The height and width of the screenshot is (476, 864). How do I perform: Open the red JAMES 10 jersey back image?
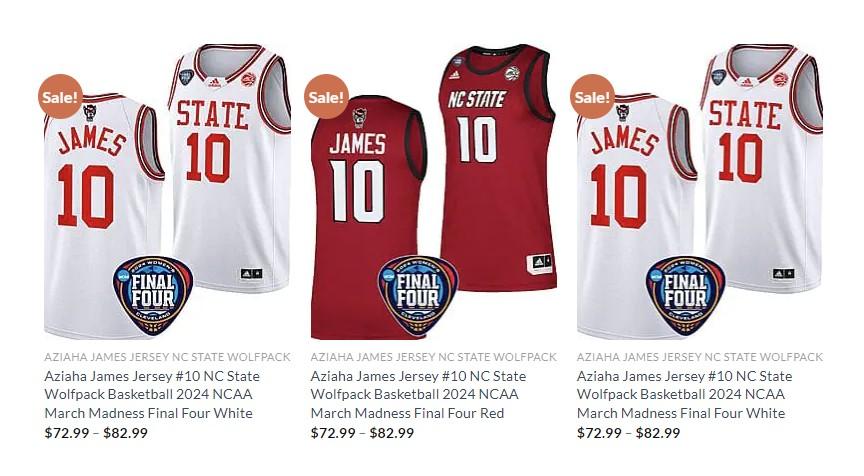(366, 218)
